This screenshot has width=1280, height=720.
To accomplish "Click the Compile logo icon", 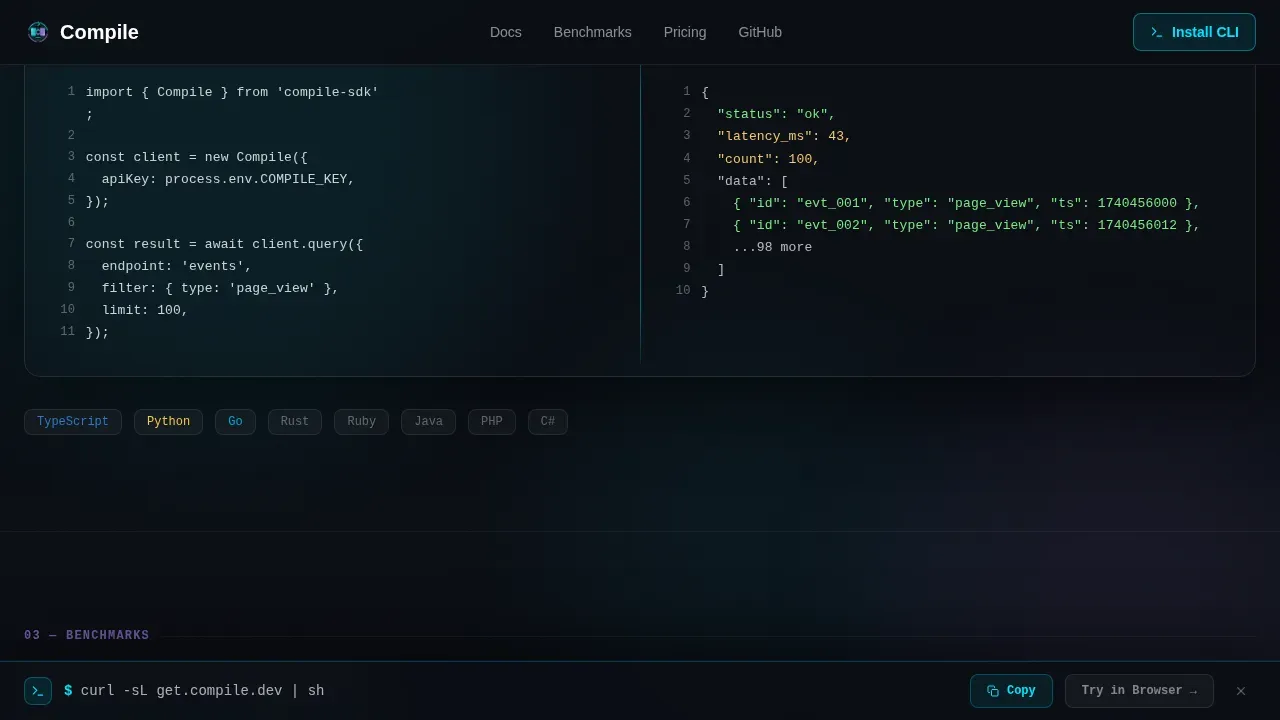I will coord(38,32).
